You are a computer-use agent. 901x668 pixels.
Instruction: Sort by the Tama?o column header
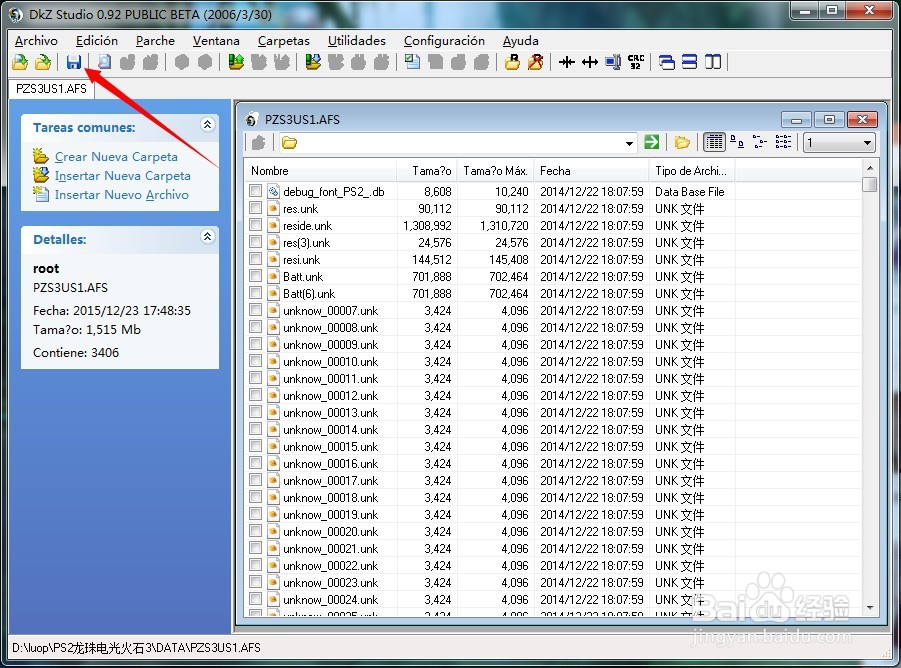[426, 171]
